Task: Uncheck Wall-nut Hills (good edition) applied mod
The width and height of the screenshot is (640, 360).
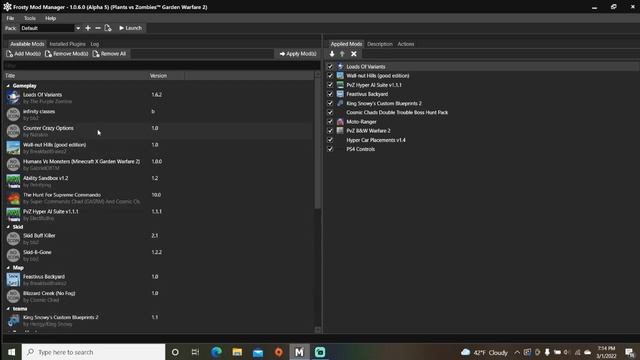Action: tap(330, 76)
